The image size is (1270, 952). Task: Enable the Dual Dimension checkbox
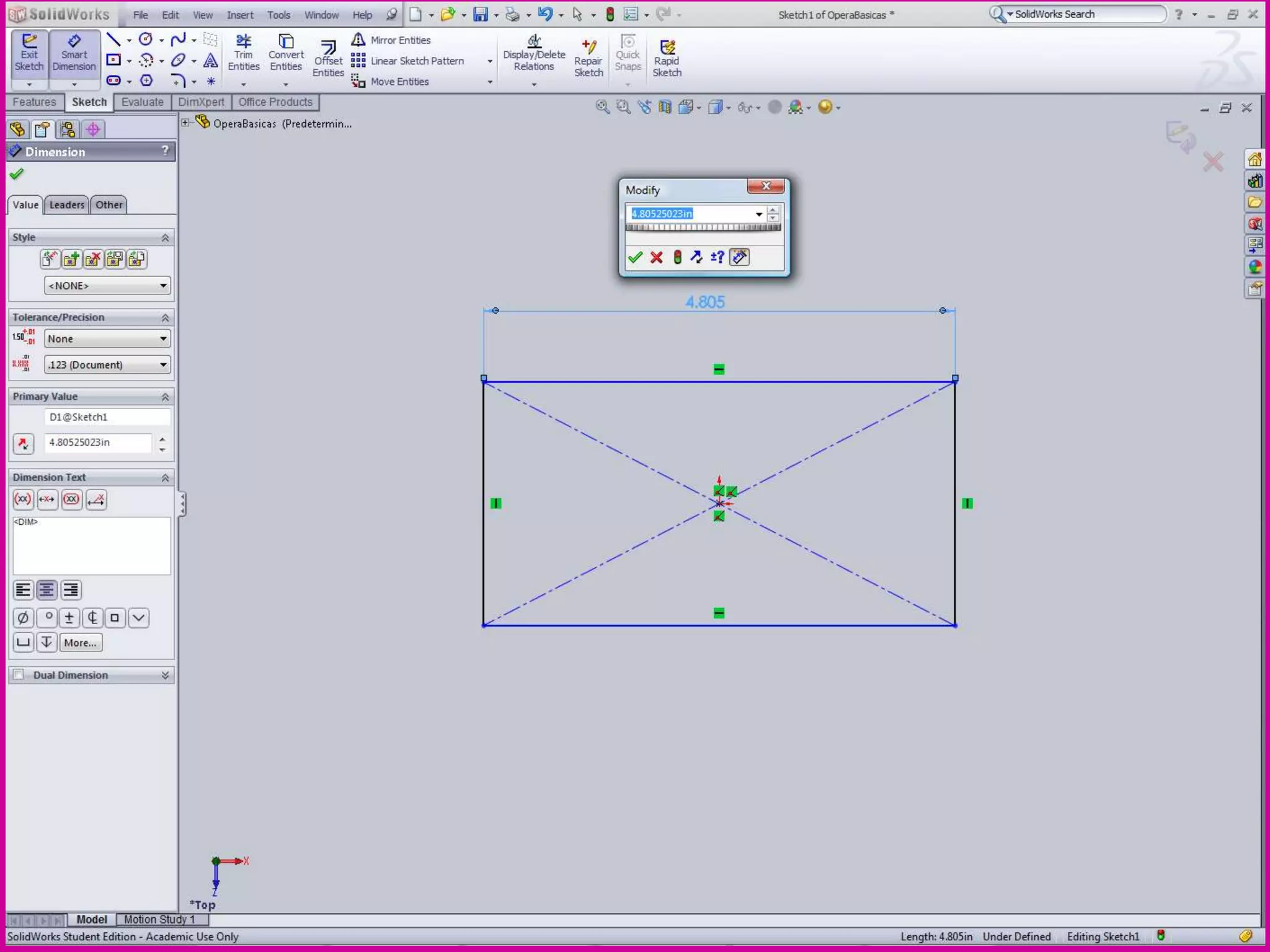click(x=19, y=674)
